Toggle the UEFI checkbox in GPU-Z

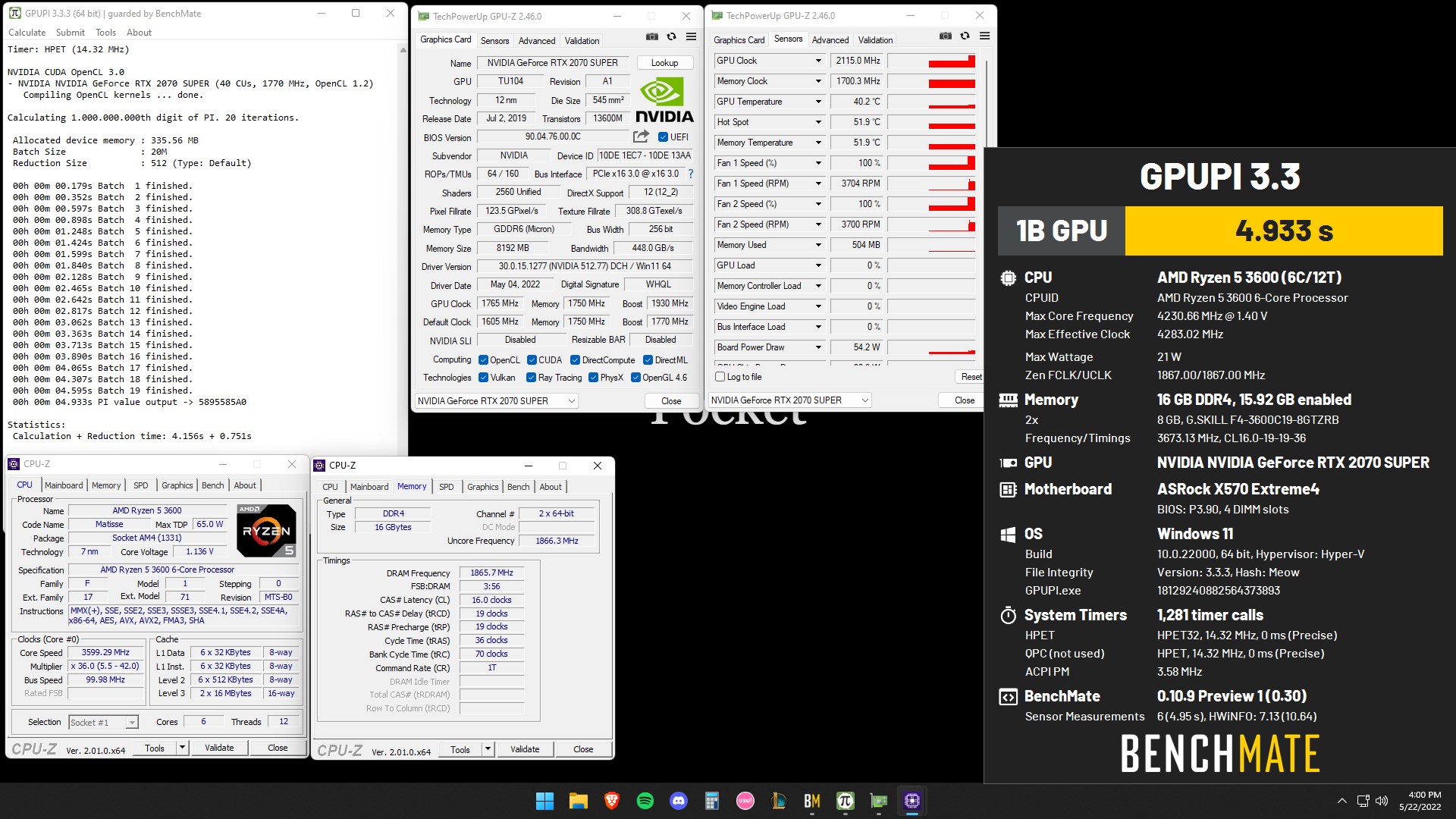[x=663, y=137]
